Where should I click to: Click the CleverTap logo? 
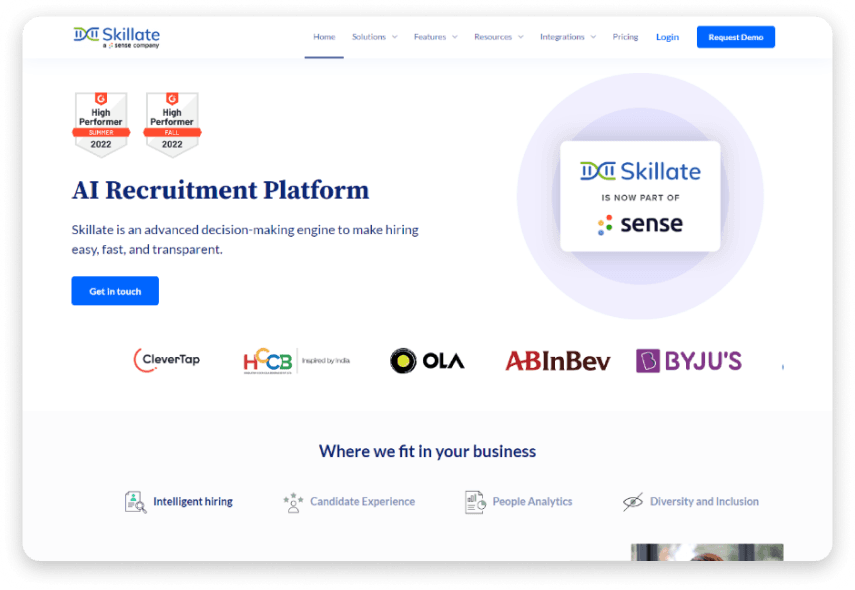click(x=166, y=358)
